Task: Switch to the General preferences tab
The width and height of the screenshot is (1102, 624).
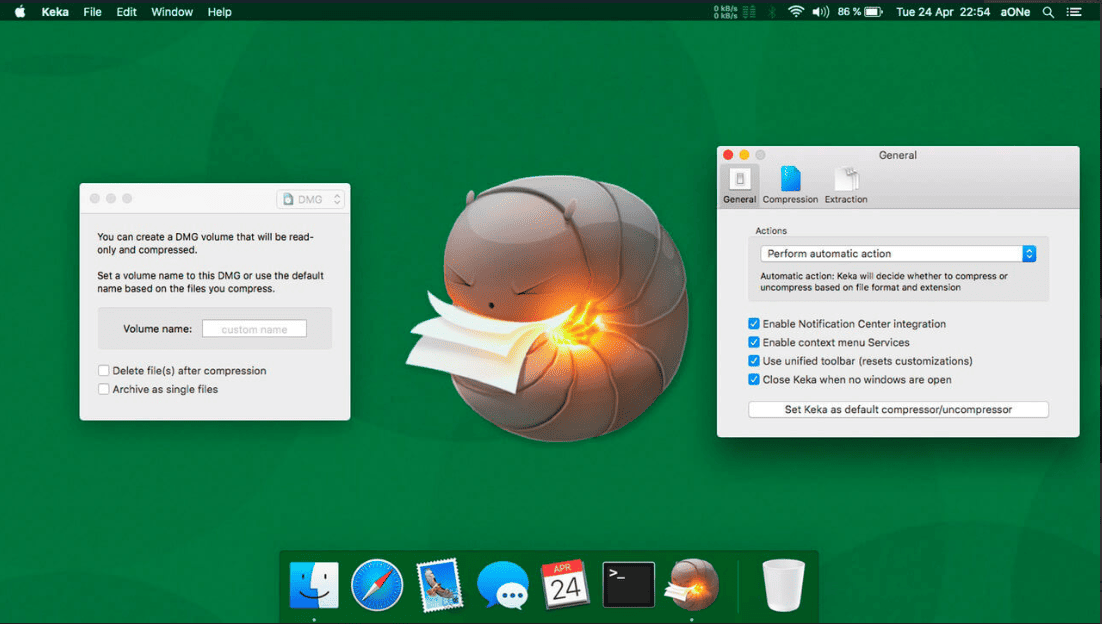Action: tap(739, 186)
